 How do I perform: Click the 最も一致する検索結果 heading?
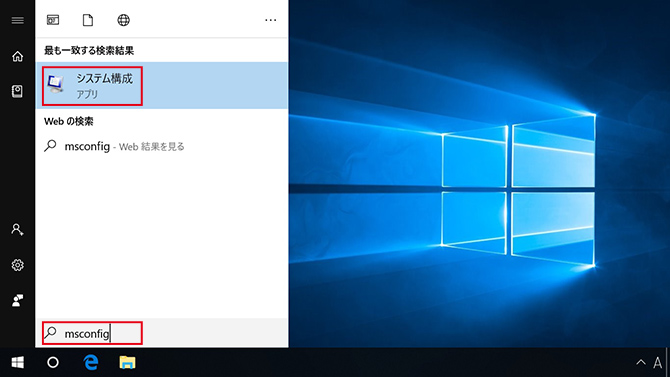tap(89, 50)
